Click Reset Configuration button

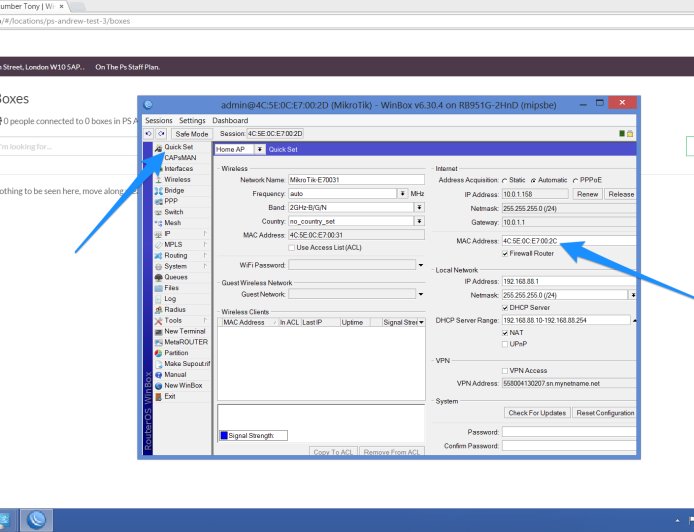[x=605, y=413]
